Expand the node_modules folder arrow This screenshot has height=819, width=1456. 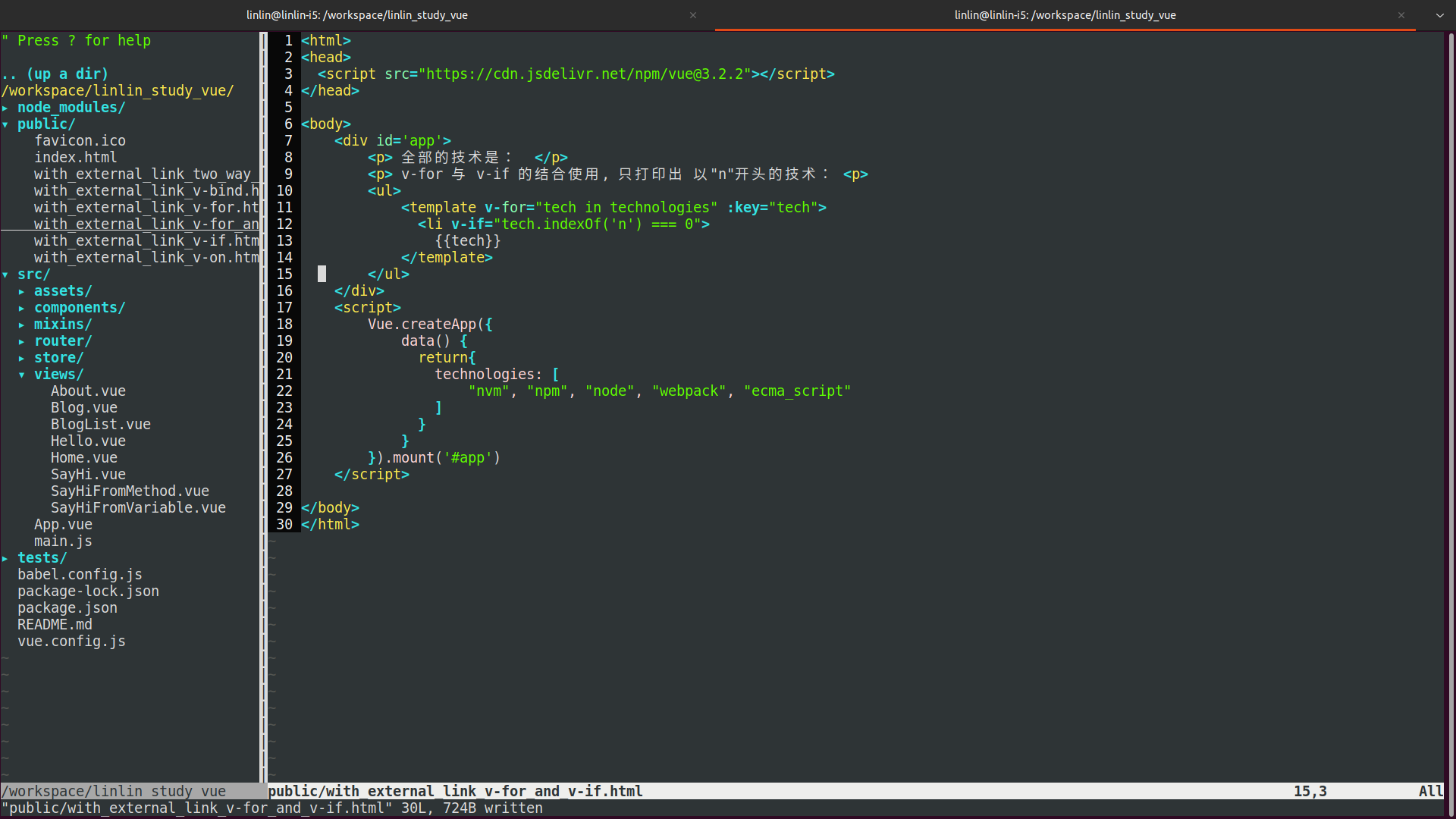click(5, 108)
